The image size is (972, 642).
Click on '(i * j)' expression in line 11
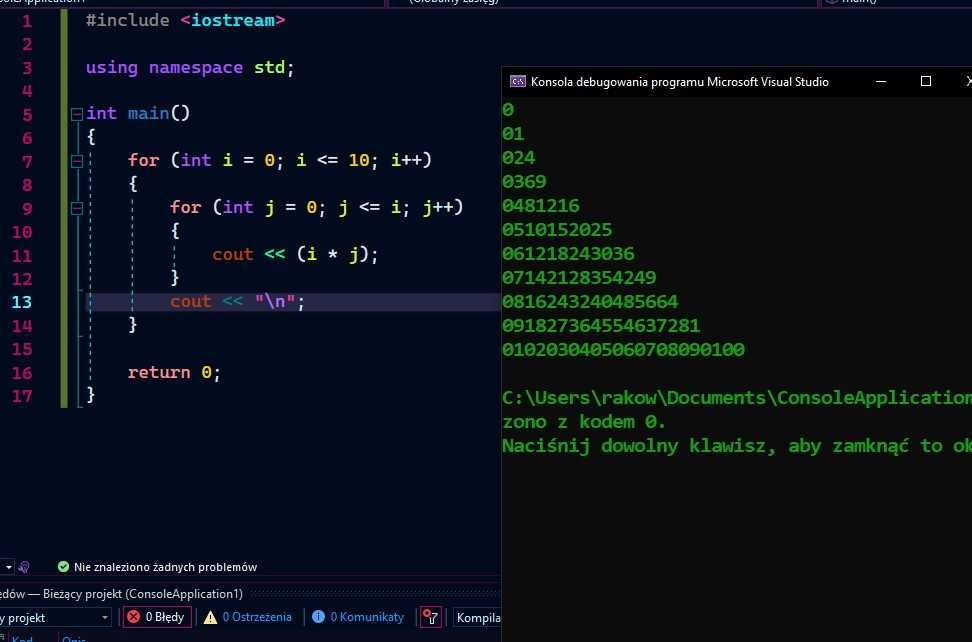click(332, 255)
